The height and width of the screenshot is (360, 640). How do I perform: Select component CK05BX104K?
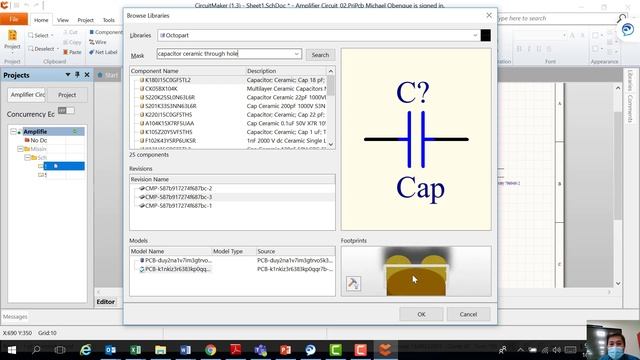pos(161,89)
